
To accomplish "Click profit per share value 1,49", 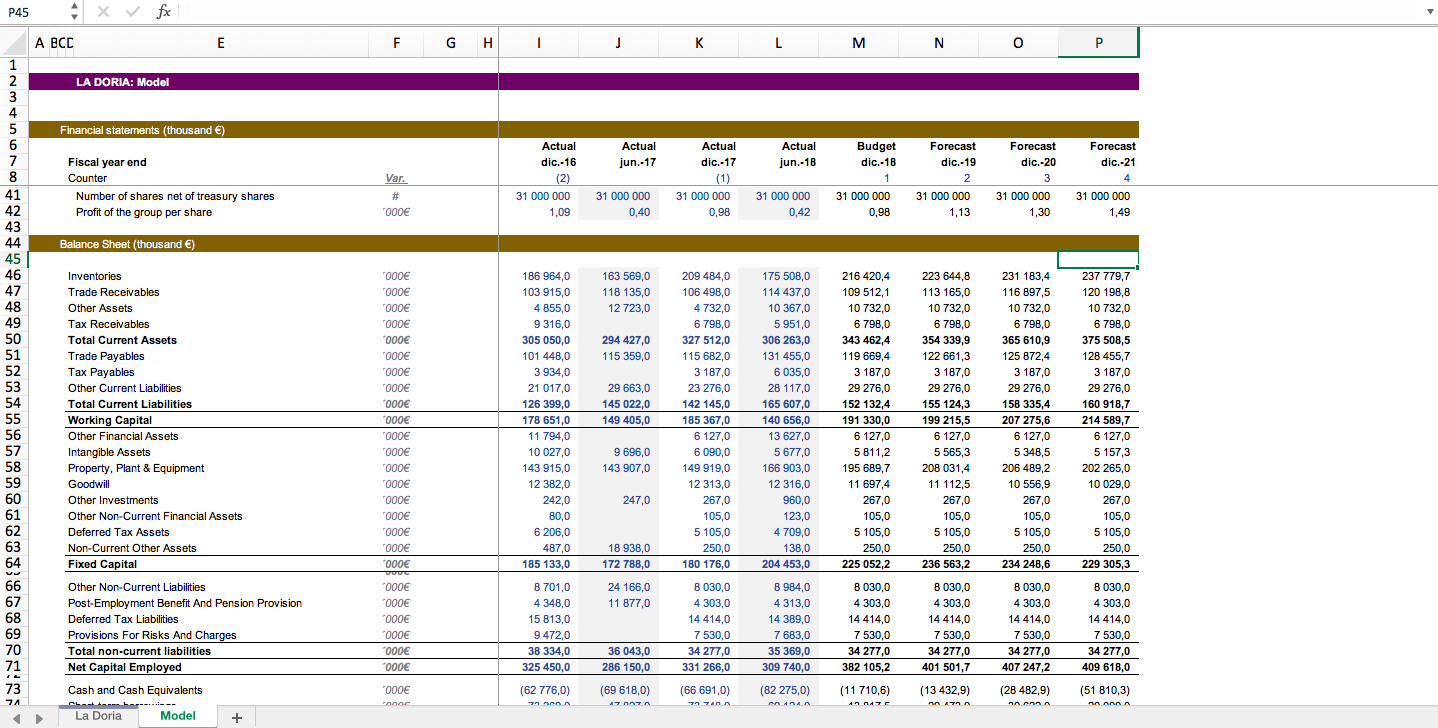I will tap(1119, 212).
